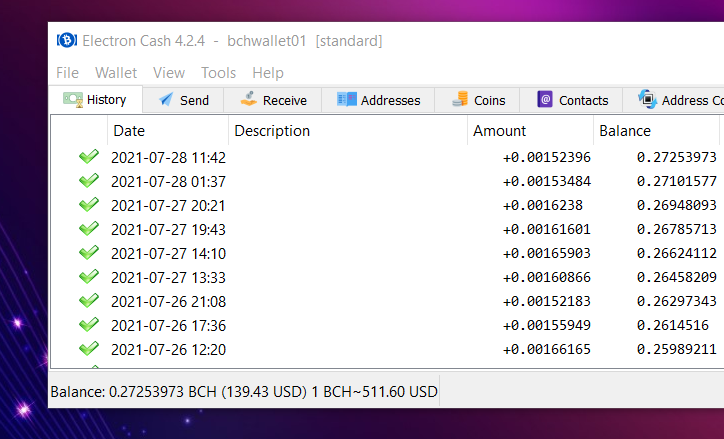Click the amount +0.00160866
Image resolution: width=724 pixels, height=439 pixels.
(x=547, y=277)
